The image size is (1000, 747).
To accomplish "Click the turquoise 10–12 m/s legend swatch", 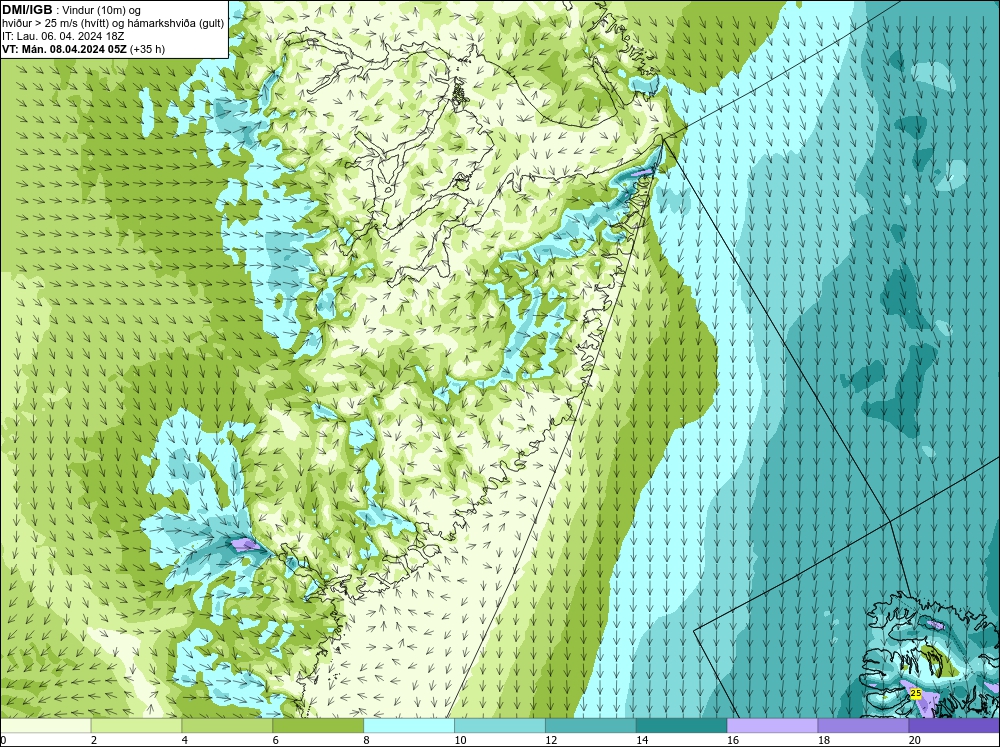I will [500, 725].
